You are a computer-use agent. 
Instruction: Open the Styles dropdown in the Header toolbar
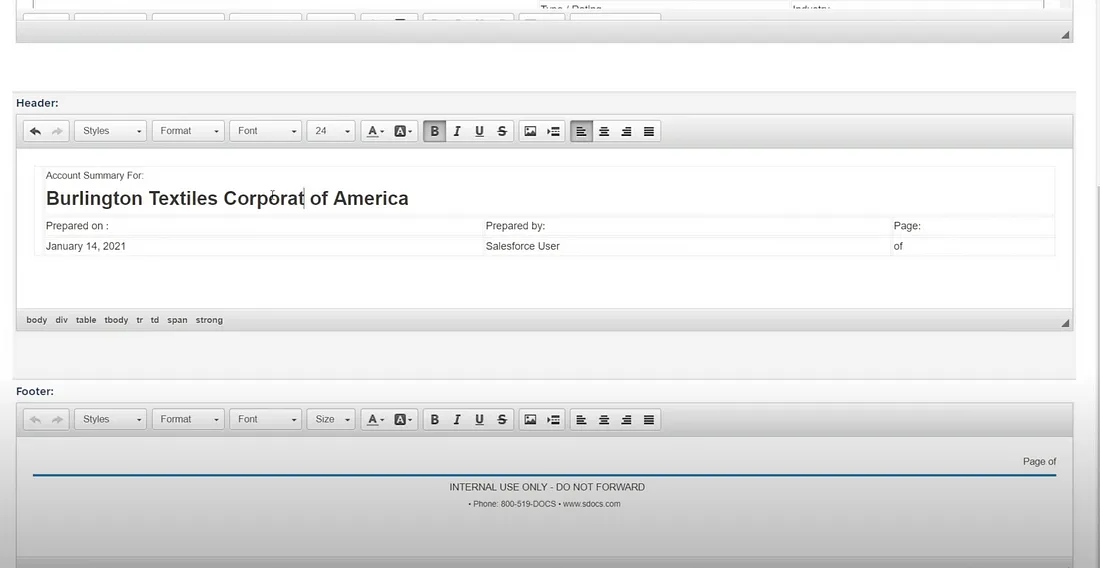click(x=110, y=131)
